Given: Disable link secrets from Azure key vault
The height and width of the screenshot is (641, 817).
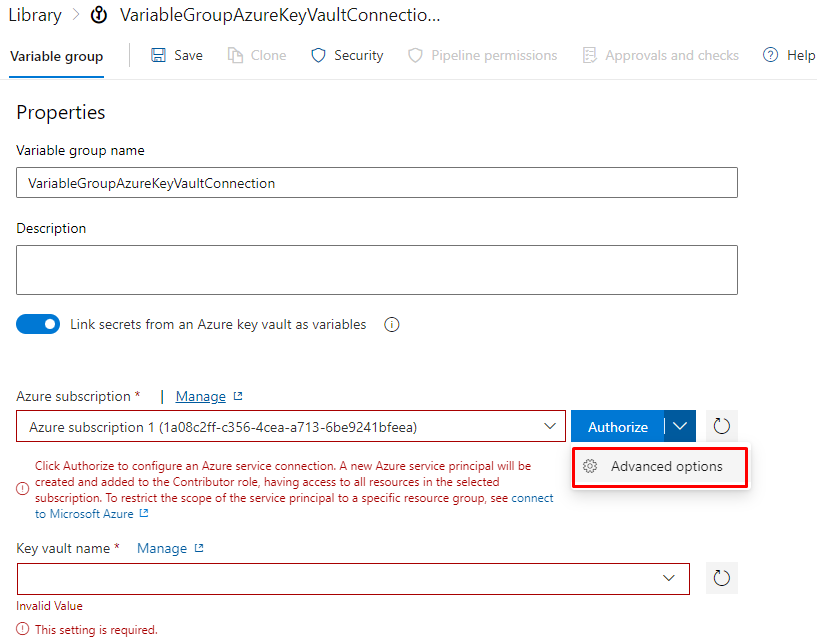Looking at the screenshot, I should coord(38,325).
